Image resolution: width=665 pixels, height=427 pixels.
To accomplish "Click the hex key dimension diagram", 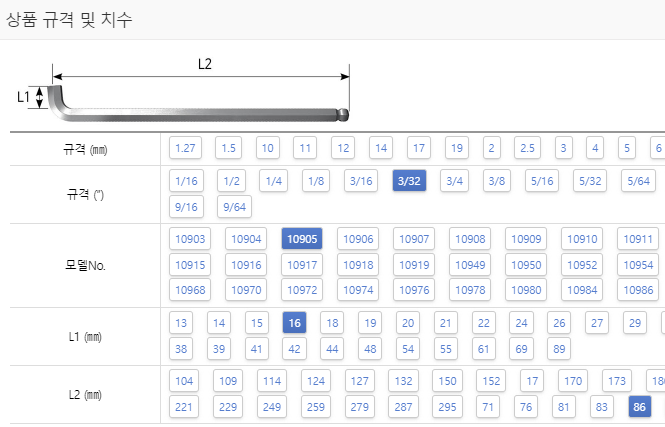I will (x=183, y=90).
